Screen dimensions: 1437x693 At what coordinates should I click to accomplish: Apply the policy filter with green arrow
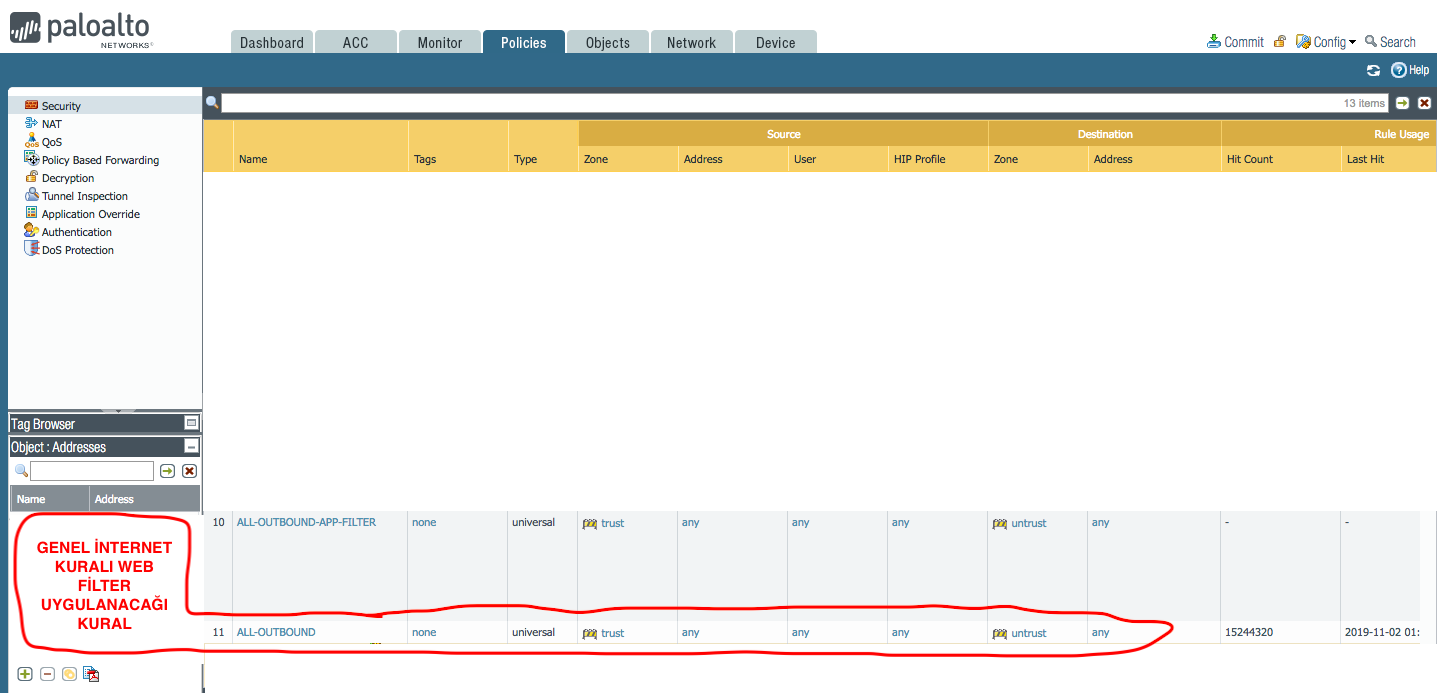(x=1402, y=103)
